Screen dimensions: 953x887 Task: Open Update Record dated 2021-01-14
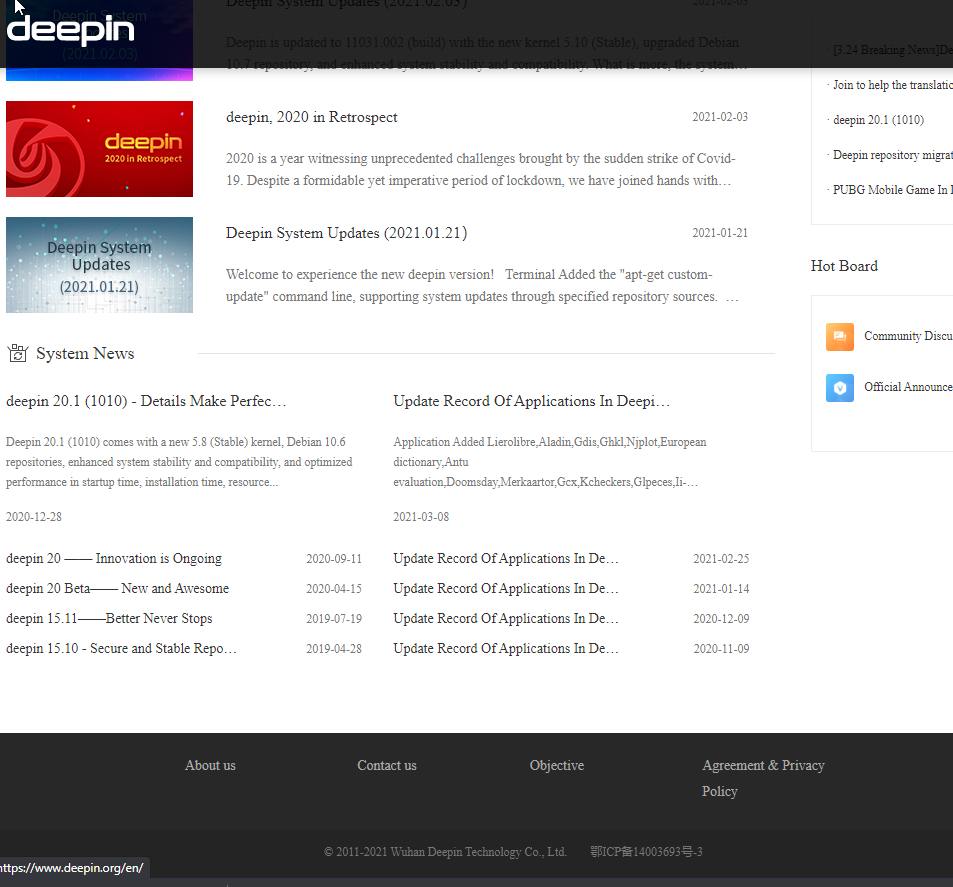(506, 588)
